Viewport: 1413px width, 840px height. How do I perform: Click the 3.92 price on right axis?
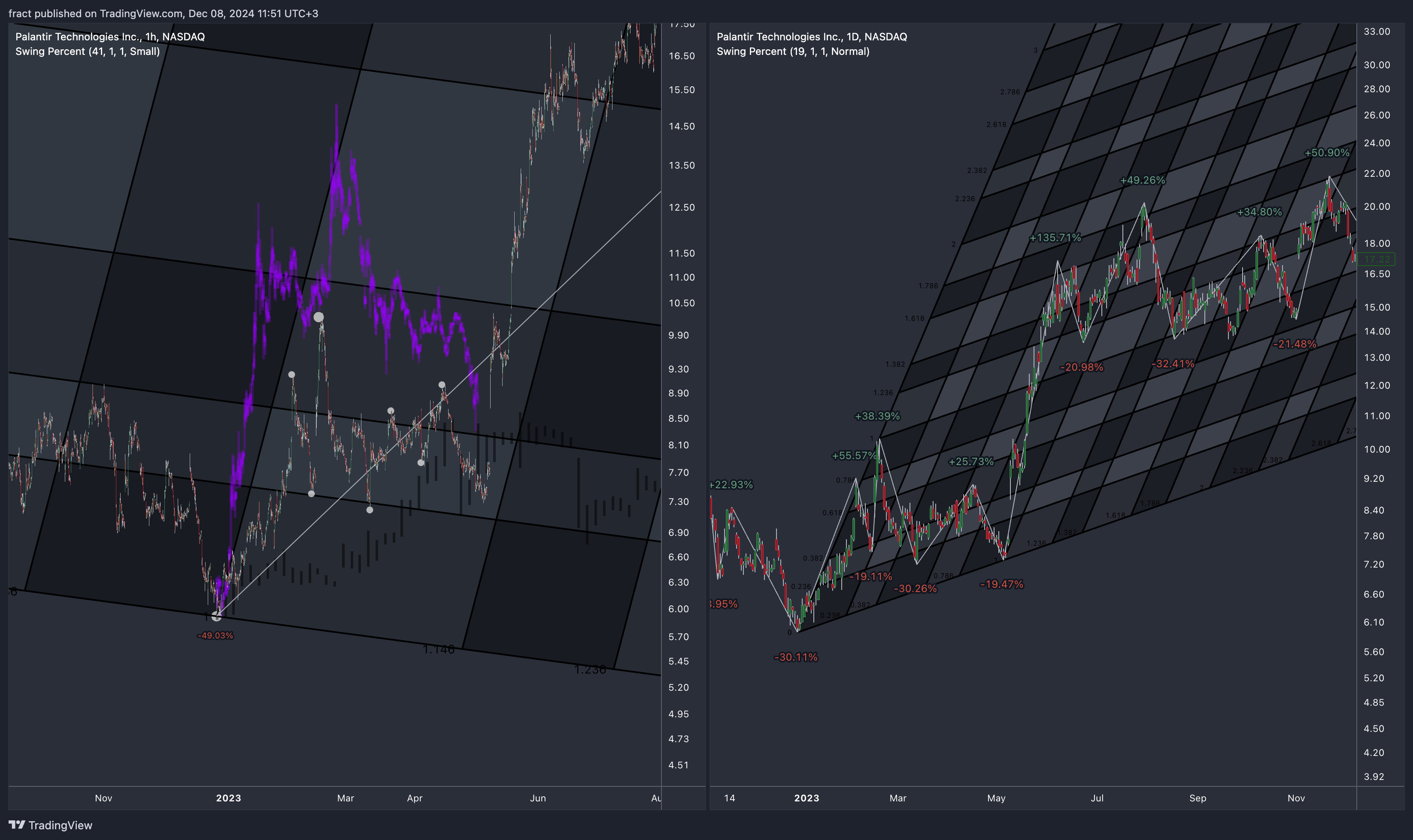pyautogui.click(x=1374, y=777)
